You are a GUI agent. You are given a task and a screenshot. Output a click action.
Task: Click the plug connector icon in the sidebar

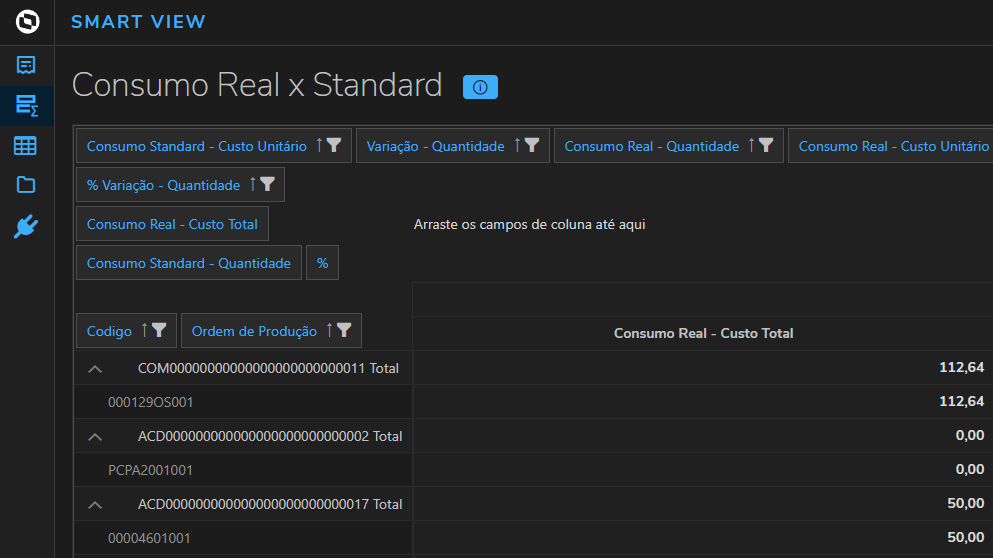[26, 226]
